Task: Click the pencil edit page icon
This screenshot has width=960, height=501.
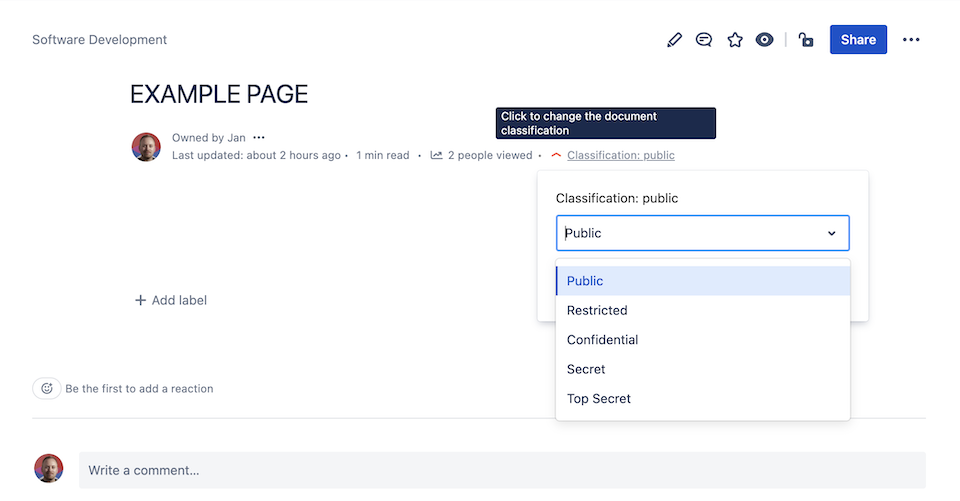Action: pyautogui.click(x=674, y=40)
